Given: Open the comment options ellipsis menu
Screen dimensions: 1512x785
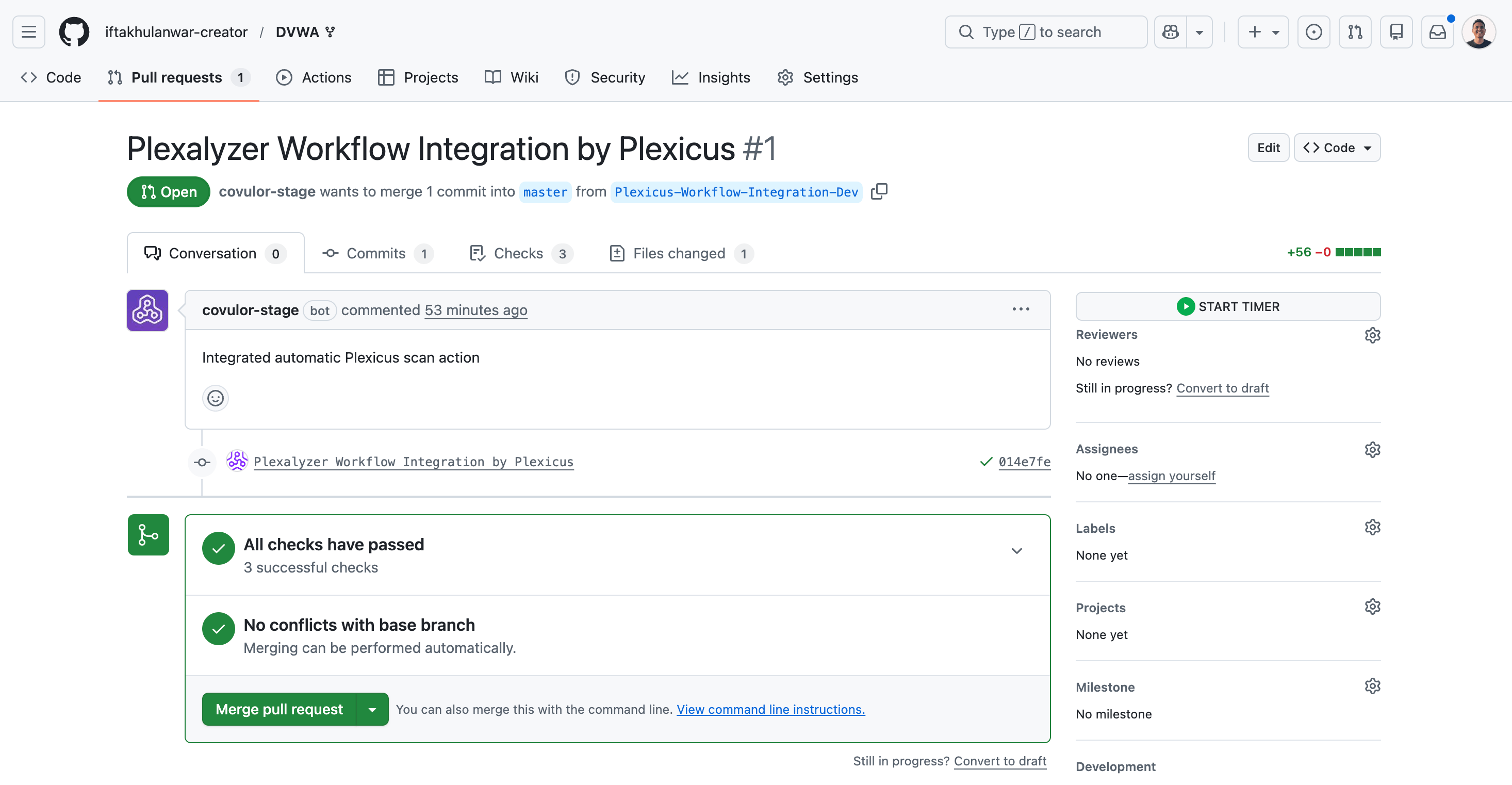Looking at the screenshot, I should point(1021,309).
